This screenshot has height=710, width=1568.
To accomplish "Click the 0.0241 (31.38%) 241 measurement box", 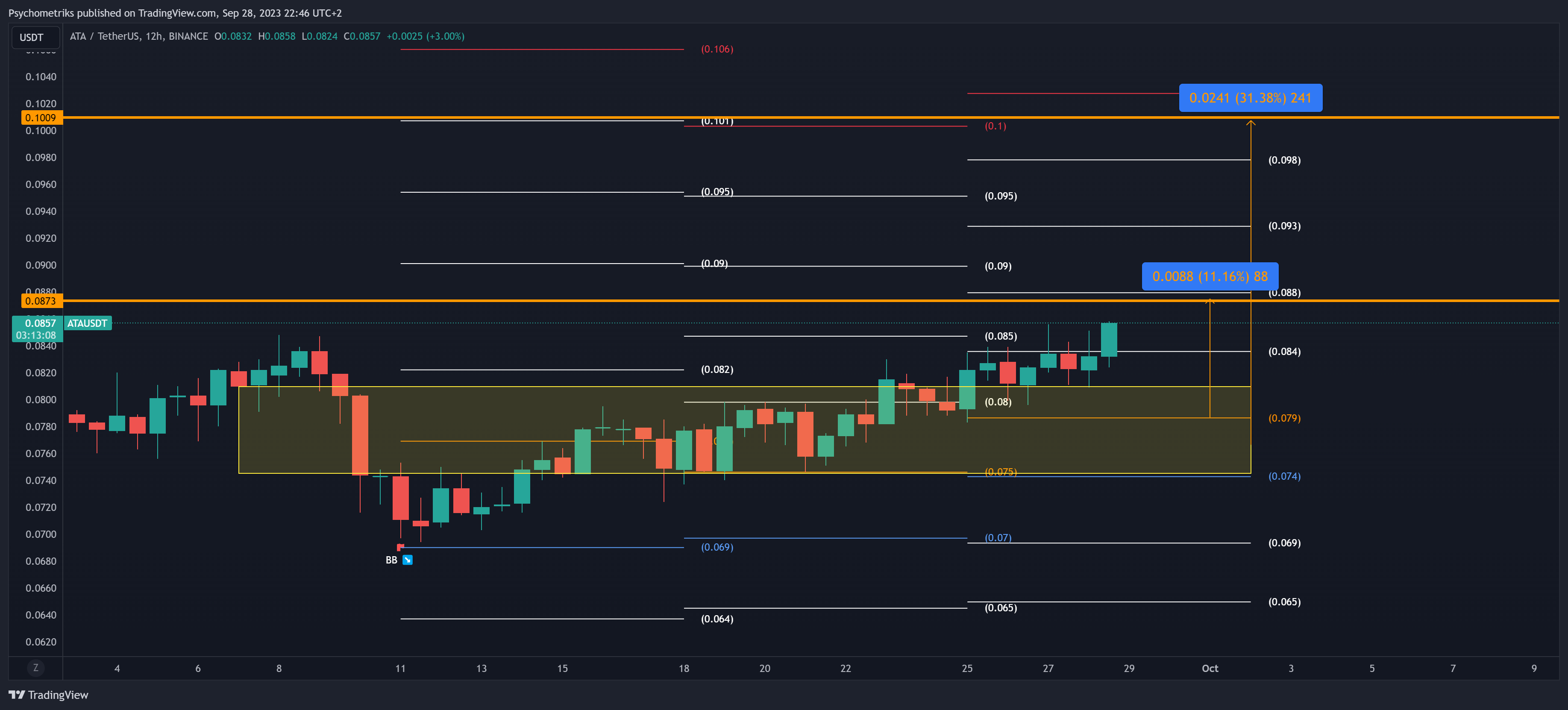I will click(x=1250, y=98).
